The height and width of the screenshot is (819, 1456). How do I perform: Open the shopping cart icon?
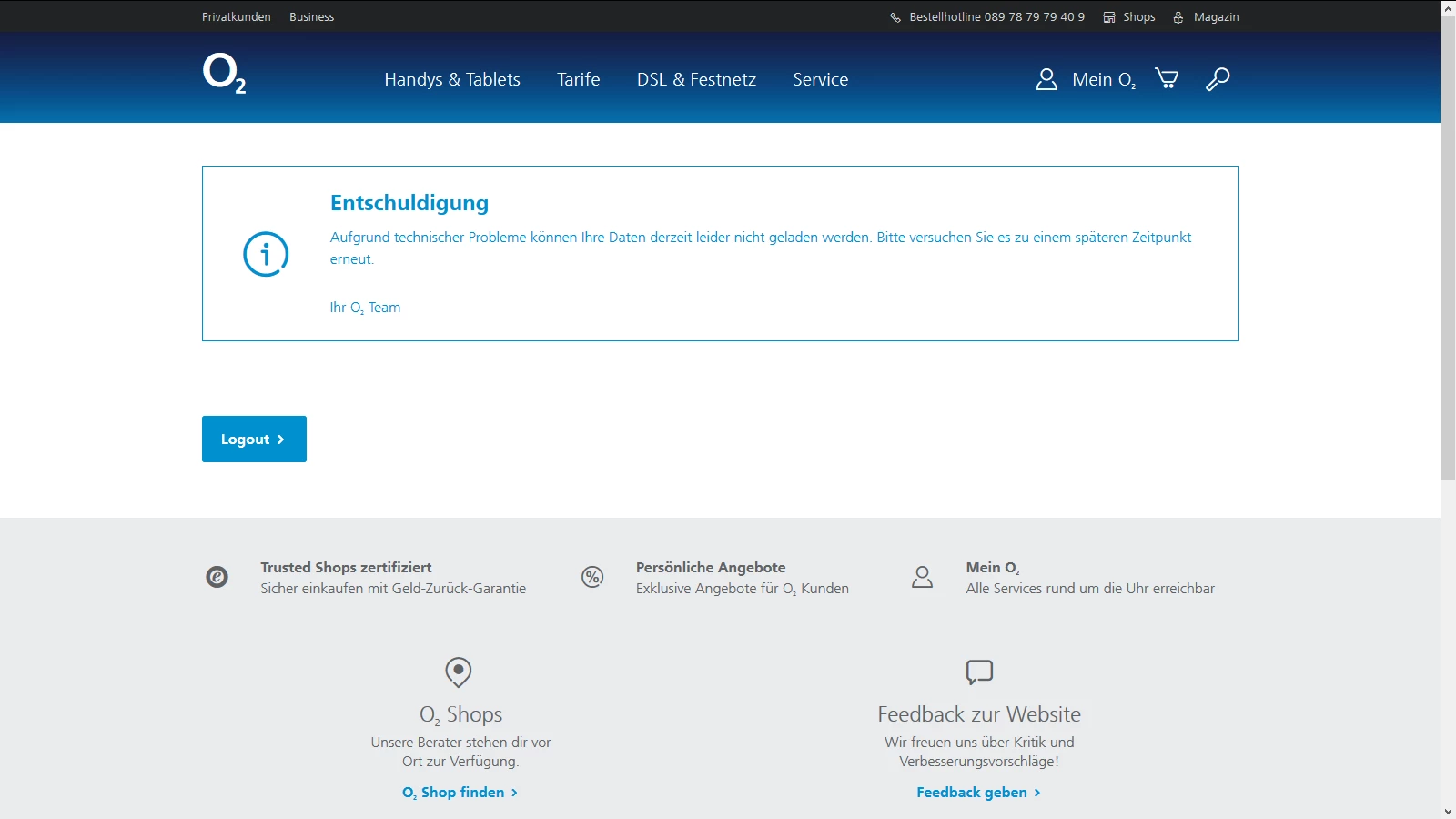click(1167, 78)
